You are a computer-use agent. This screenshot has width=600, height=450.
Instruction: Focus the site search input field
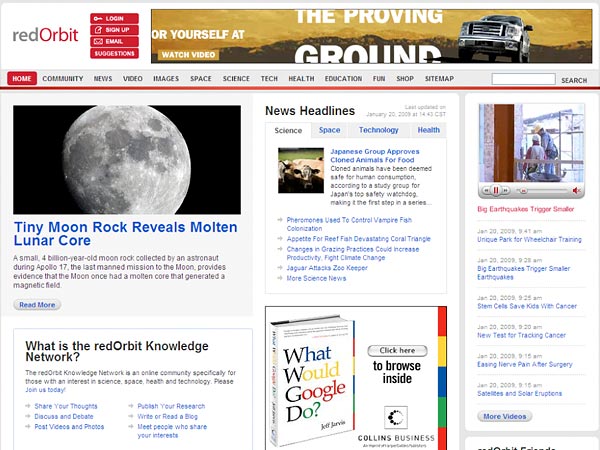523,79
